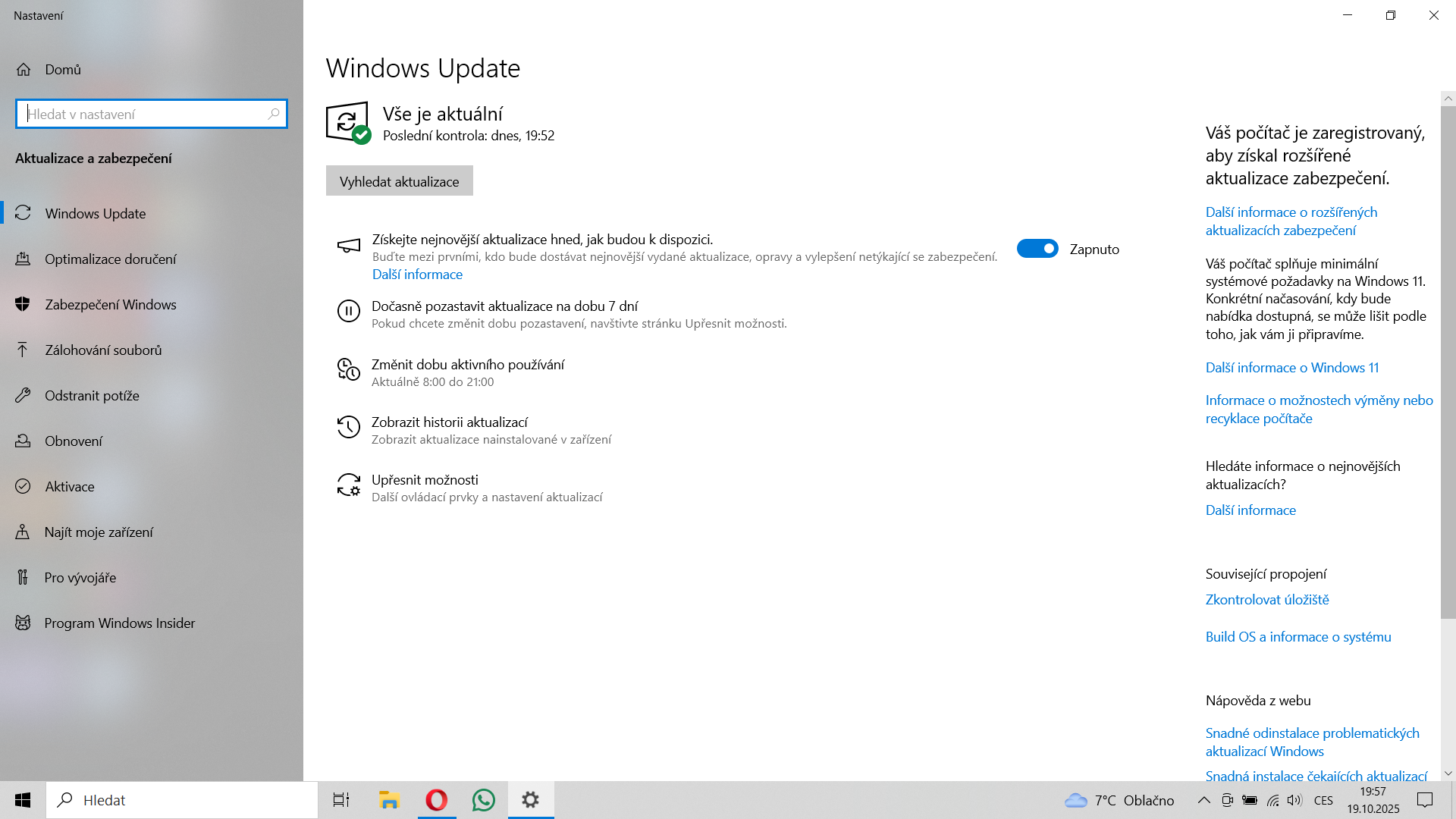Click the Home icon in sidebar
1456x819 pixels.
tap(24, 70)
